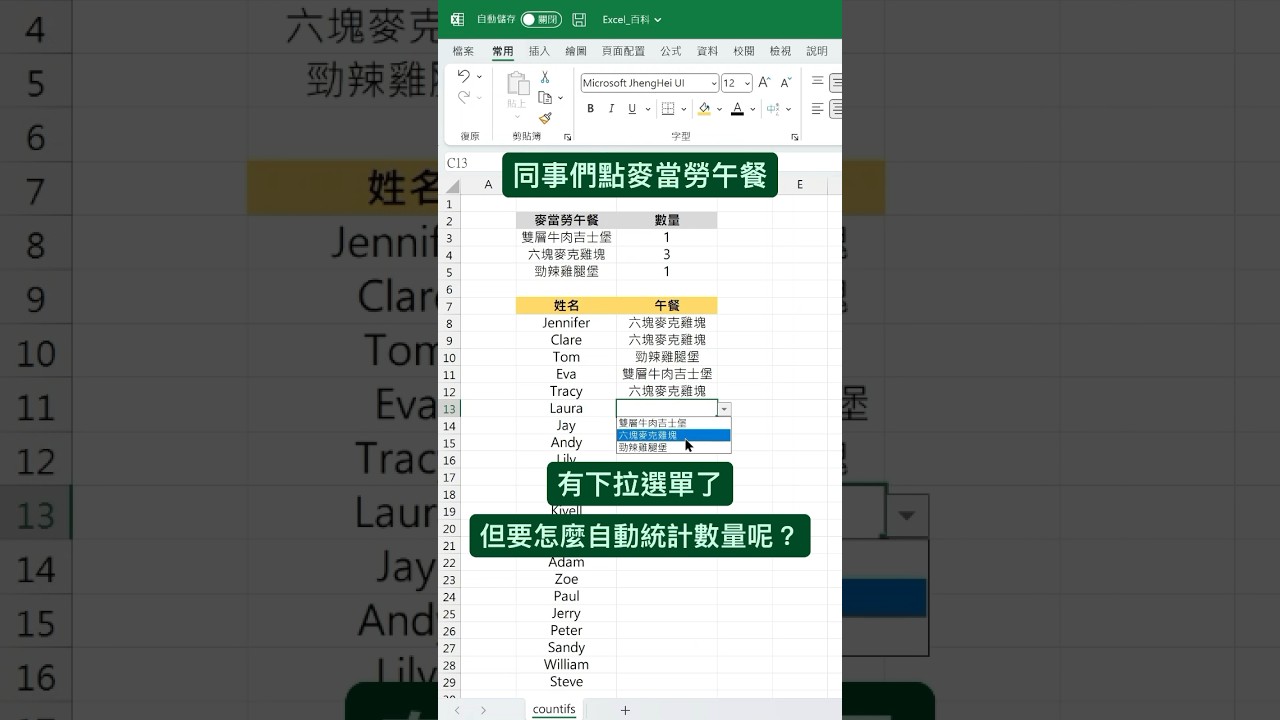Open the 檔案 menu tab
This screenshot has width=1280, height=720.
pyautogui.click(x=463, y=51)
